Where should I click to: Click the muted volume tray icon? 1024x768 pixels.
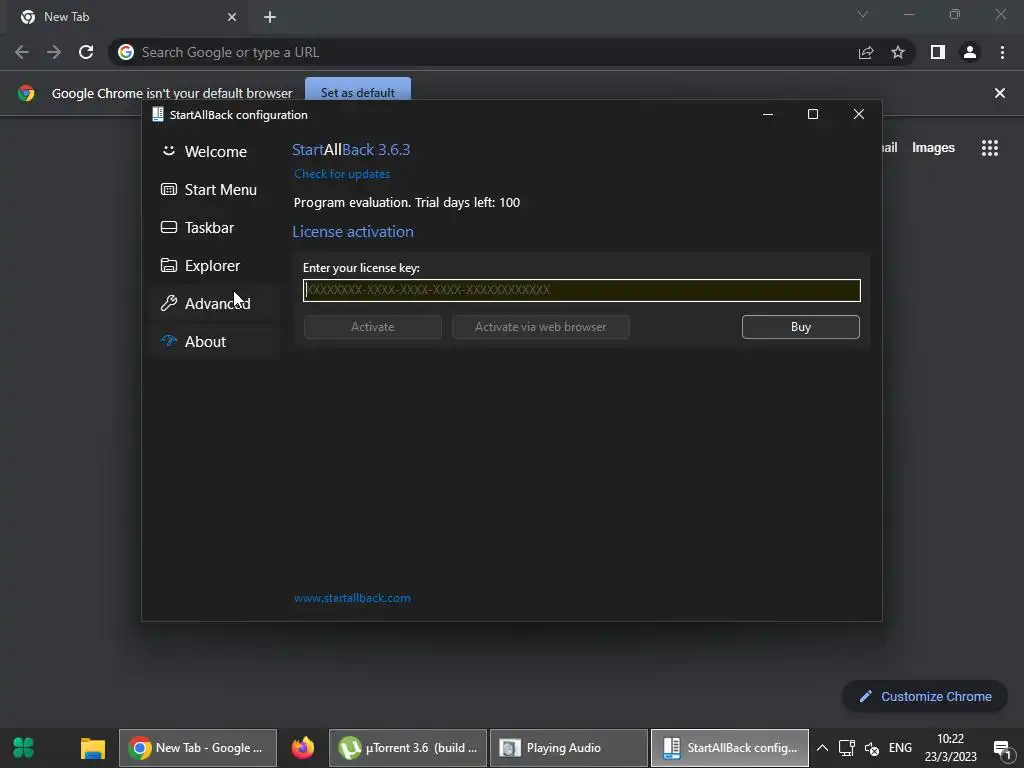pyautogui.click(x=872, y=748)
